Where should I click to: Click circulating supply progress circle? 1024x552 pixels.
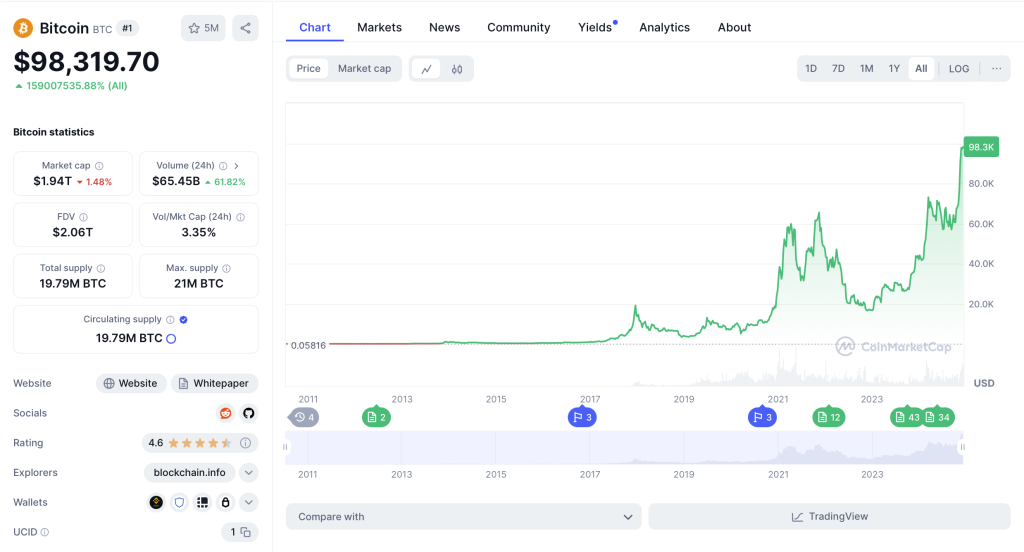pyautogui.click(x=171, y=338)
